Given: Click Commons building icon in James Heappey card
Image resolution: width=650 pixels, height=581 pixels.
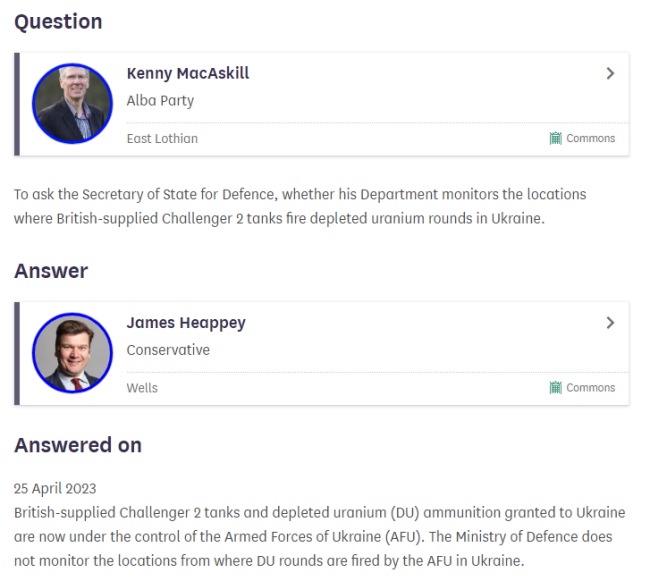Looking at the screenshot, I should 556,387.
